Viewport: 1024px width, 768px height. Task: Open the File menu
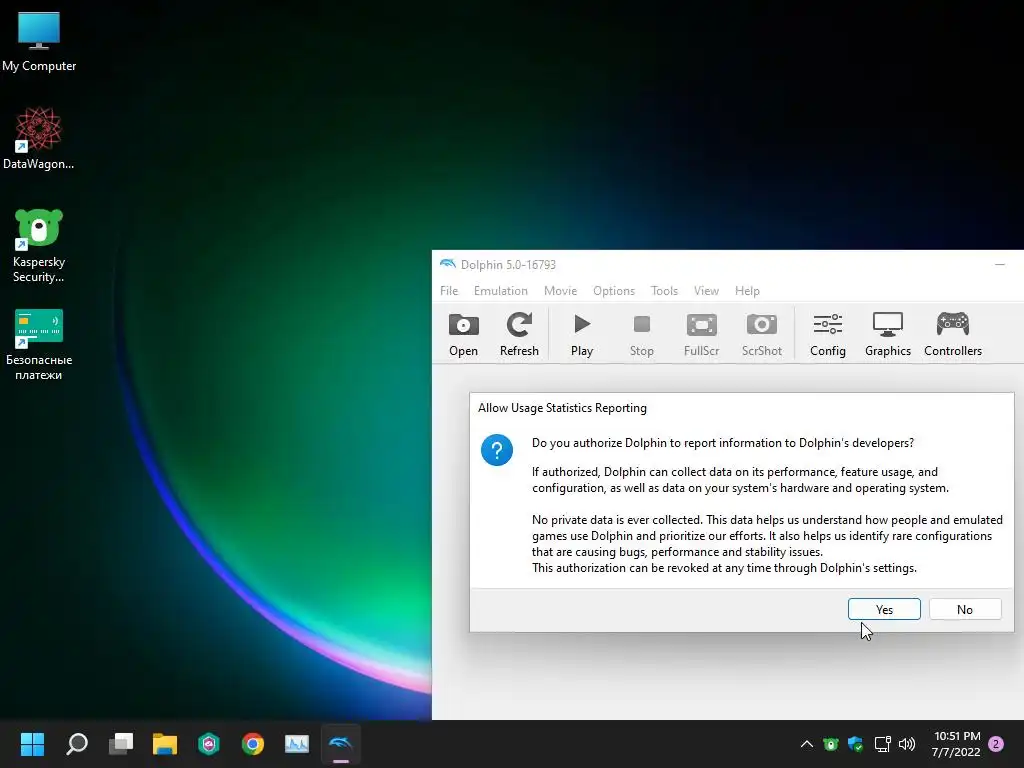(x=449, y=291)
